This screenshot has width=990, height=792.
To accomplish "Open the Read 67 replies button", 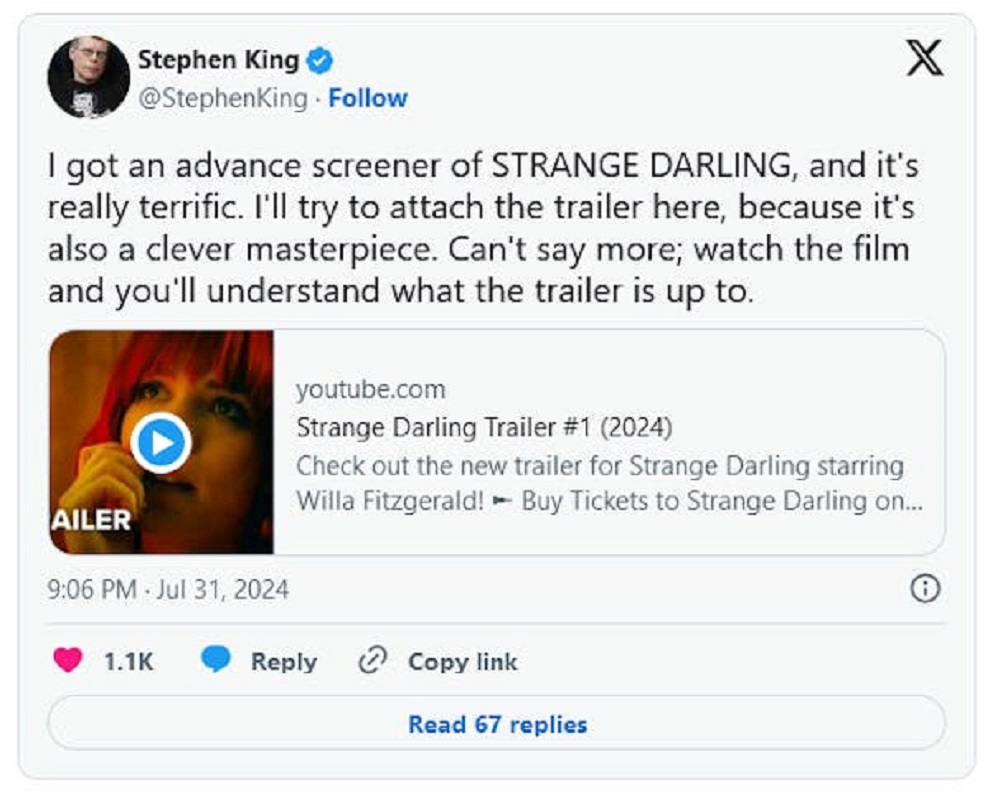I will [x=496, y=724].
